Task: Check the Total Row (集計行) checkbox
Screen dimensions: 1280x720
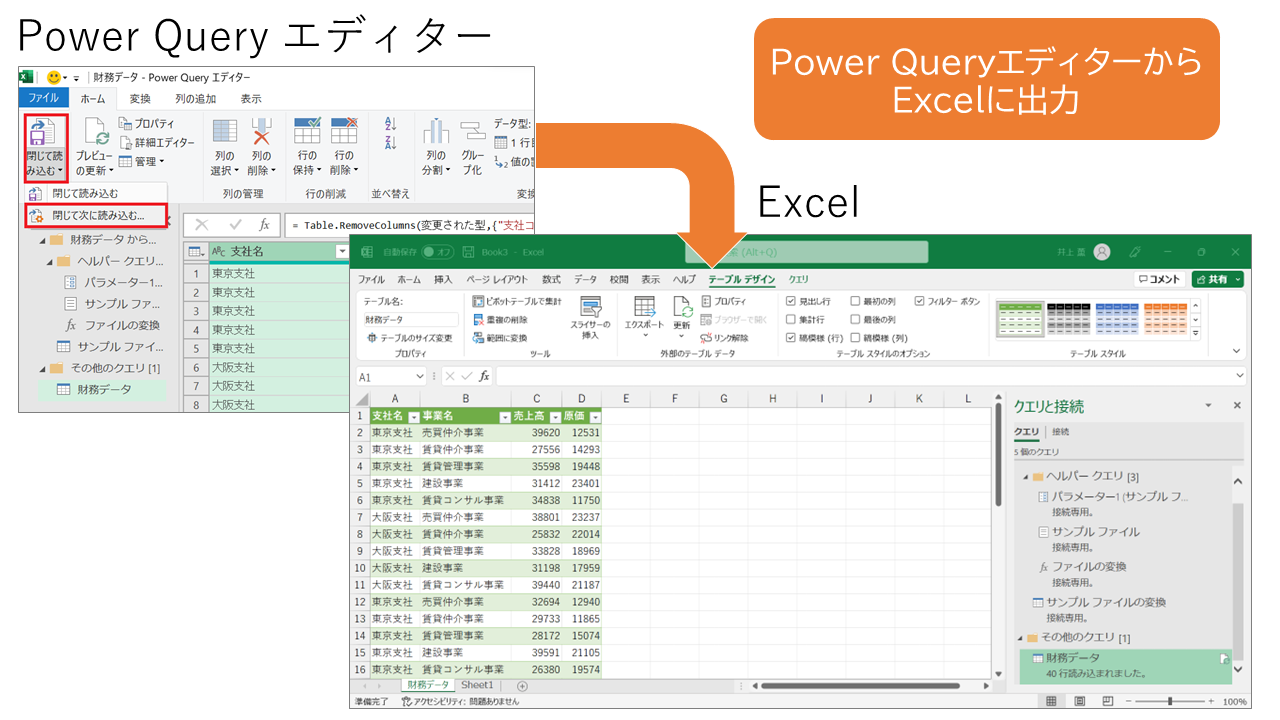Action: click(791, 320)
